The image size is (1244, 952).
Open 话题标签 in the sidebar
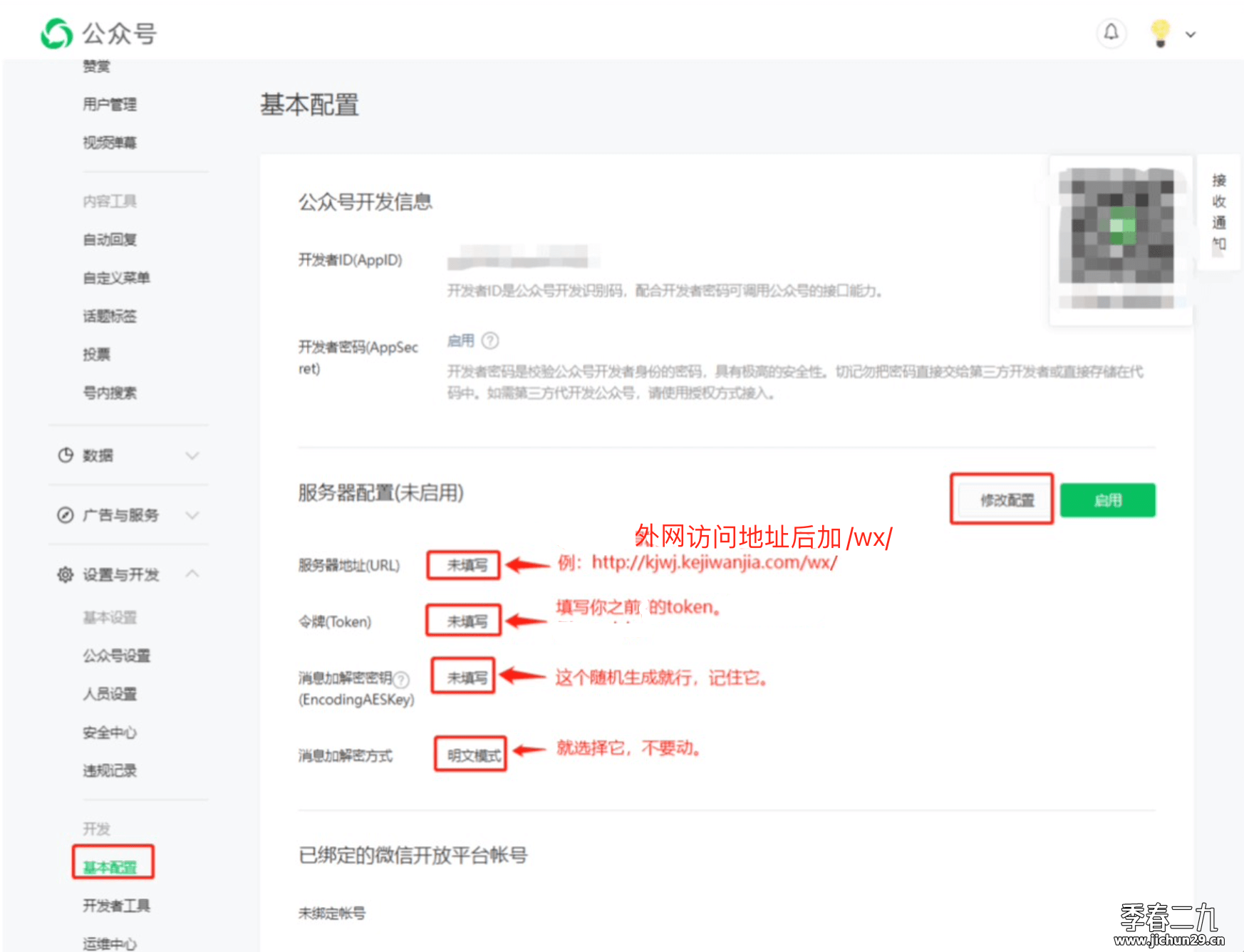(110, 316)
